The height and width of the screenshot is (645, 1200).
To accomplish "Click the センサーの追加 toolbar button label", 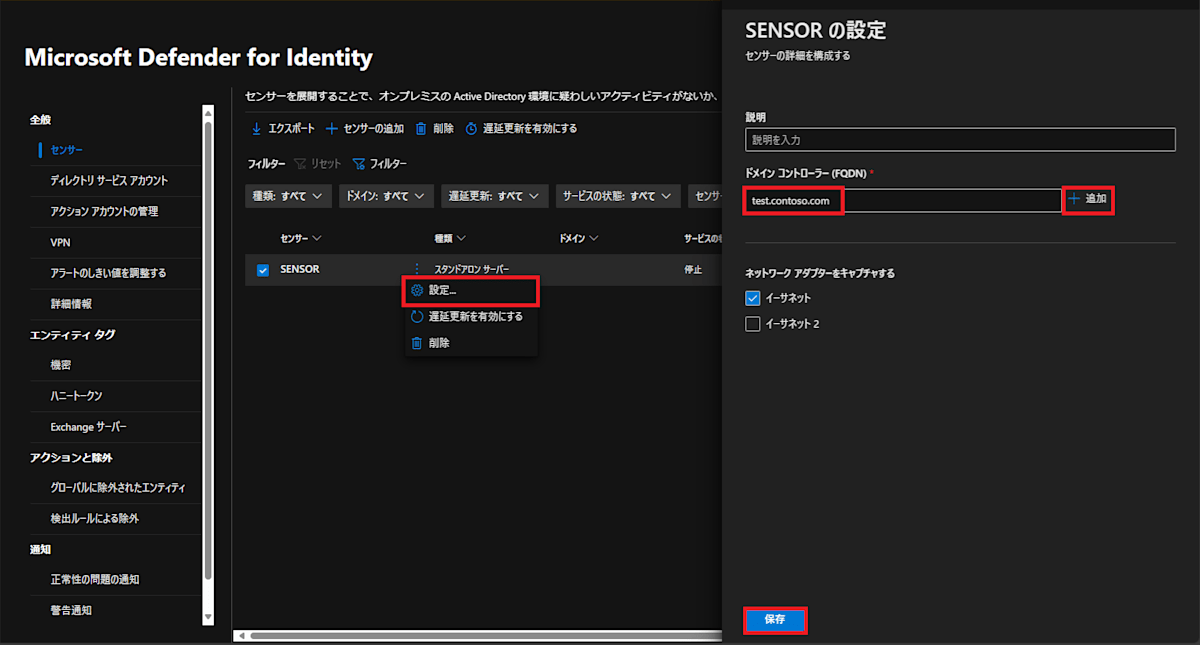I will [x=373, y=129].
